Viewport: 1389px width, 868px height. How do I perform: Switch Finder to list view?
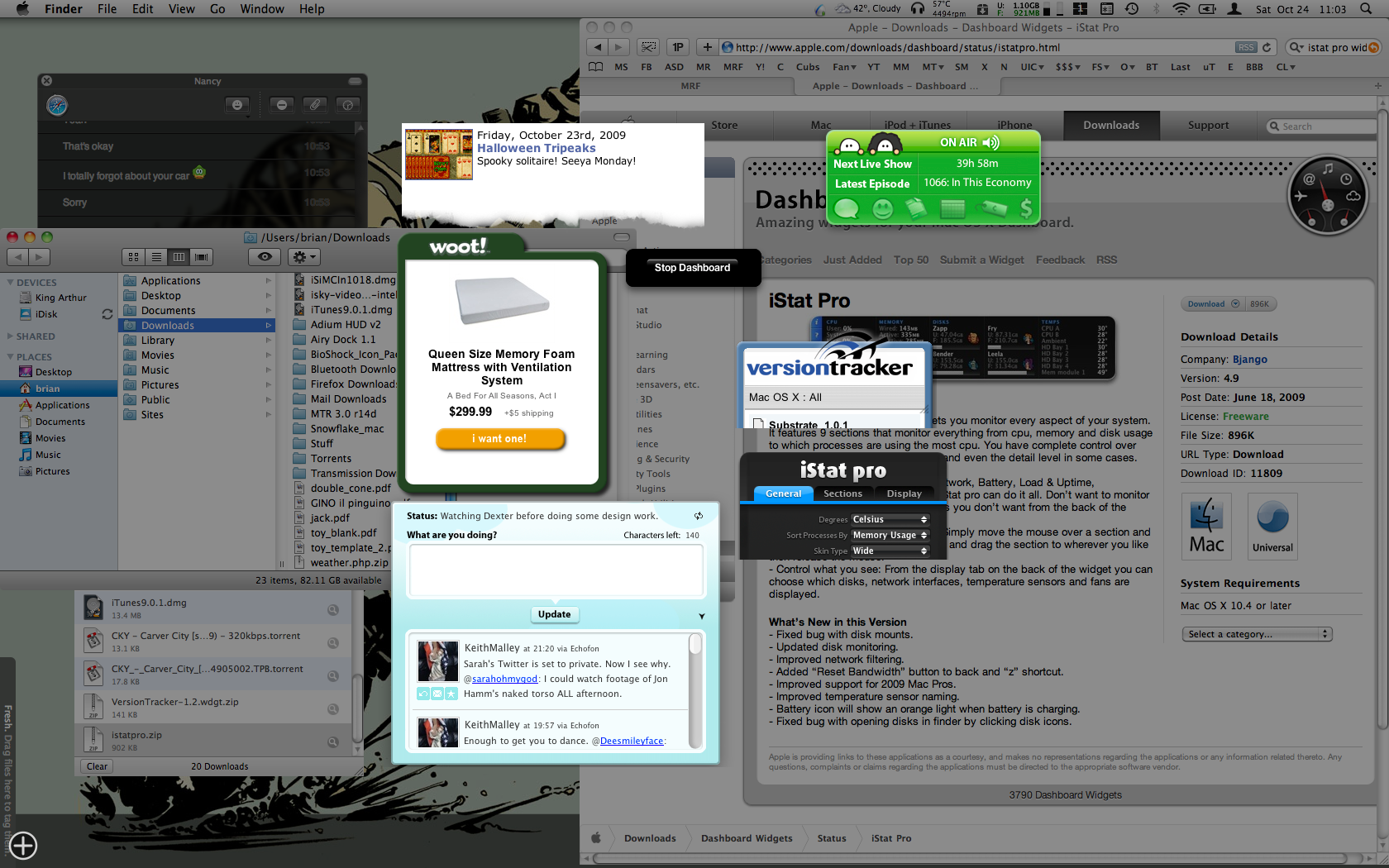click(x=156, y=257)
